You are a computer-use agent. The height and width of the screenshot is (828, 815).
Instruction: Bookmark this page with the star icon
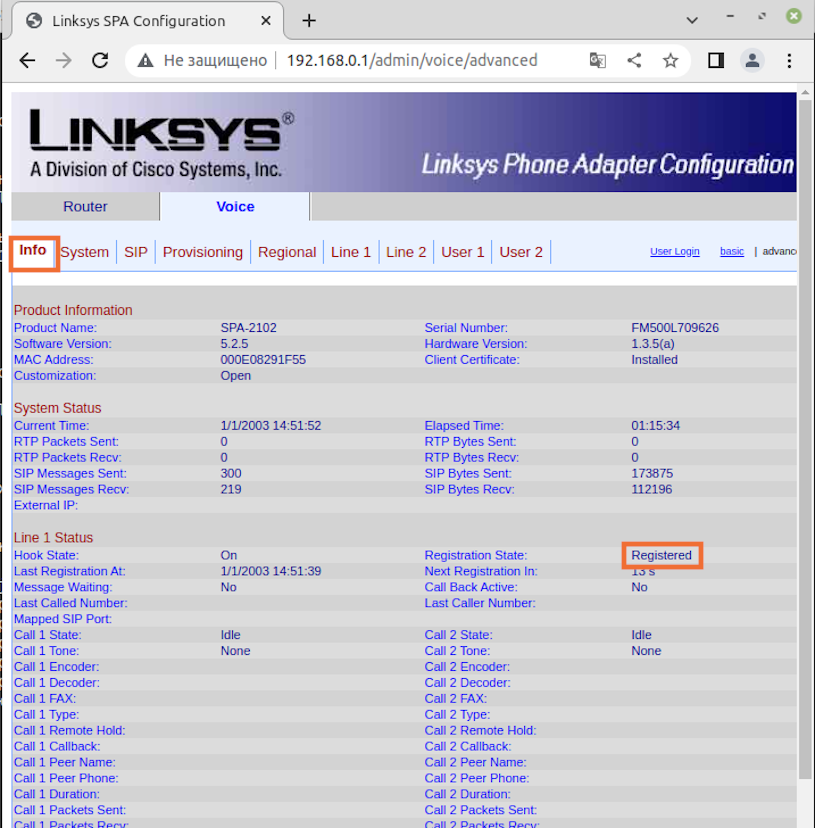pyautogui.click(x=670, y=61)
